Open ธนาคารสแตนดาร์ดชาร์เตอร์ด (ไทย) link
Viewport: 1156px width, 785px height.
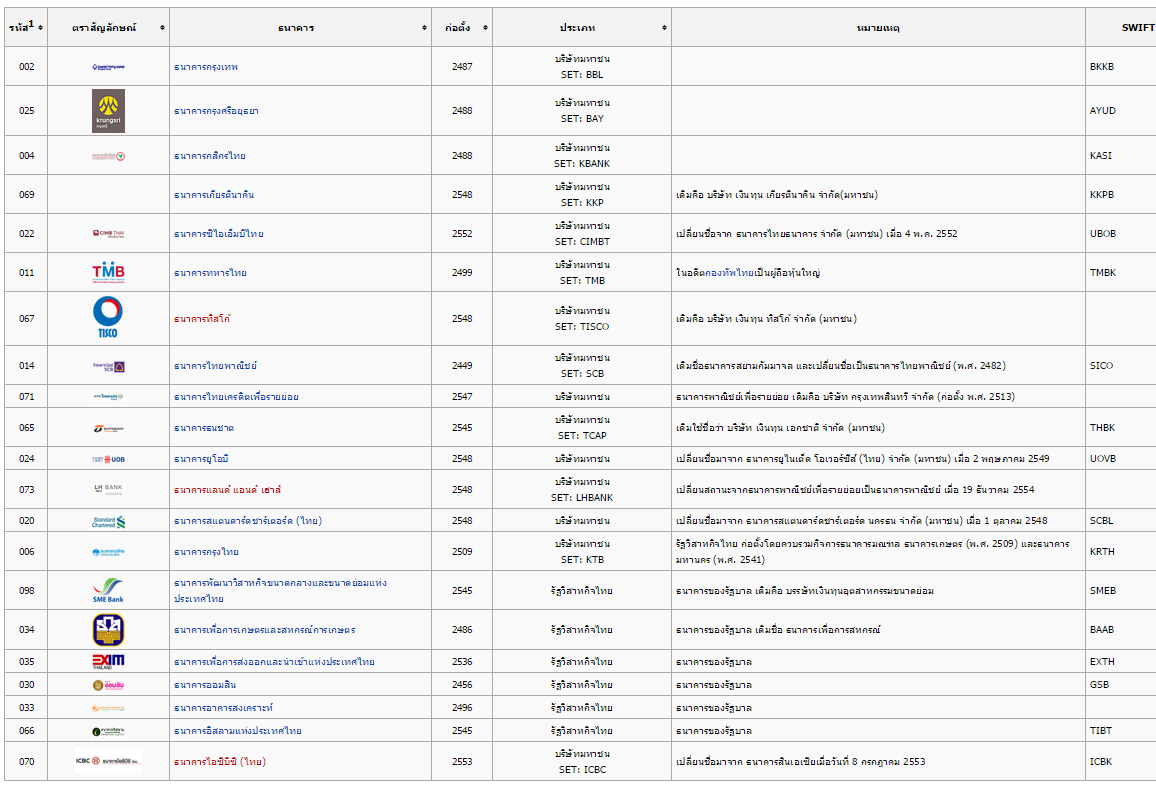(248, 521)
